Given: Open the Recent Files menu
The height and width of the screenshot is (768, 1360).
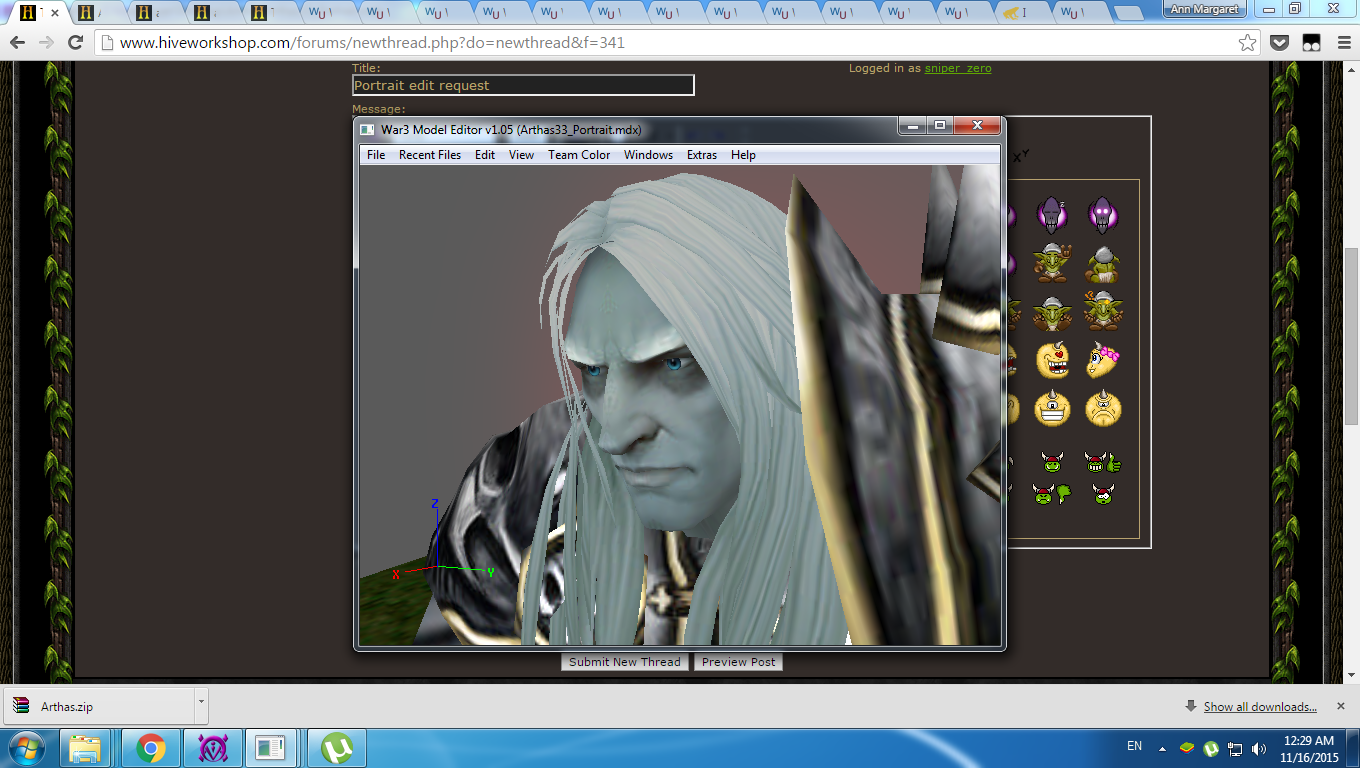Looking at the screenshot, I should 430,155.
